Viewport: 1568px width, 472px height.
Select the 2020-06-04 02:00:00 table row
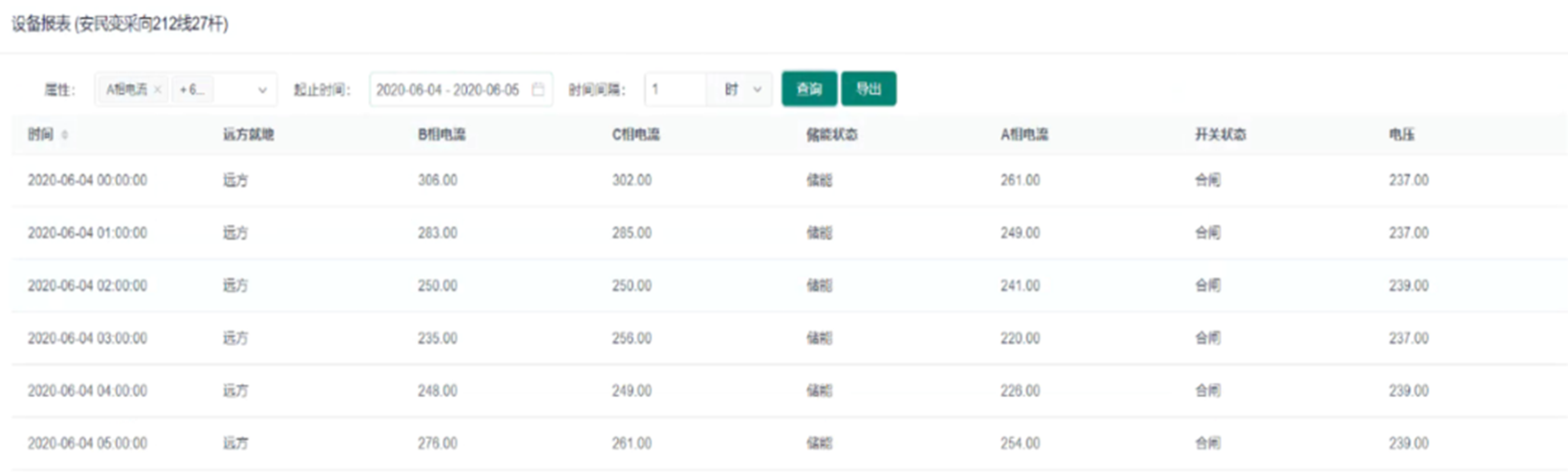click(88, 286)
